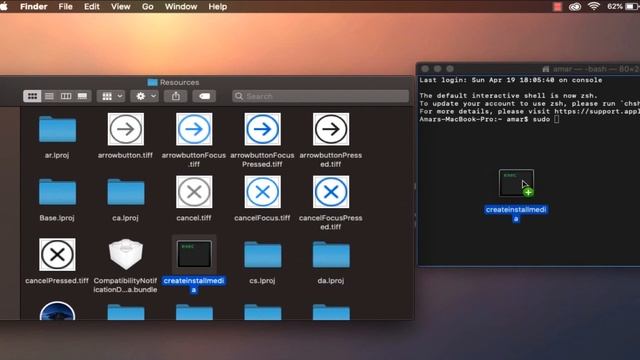The image size is (640, 360).
Task: Select the ar.lproj folder
Action: pos(57,129)
